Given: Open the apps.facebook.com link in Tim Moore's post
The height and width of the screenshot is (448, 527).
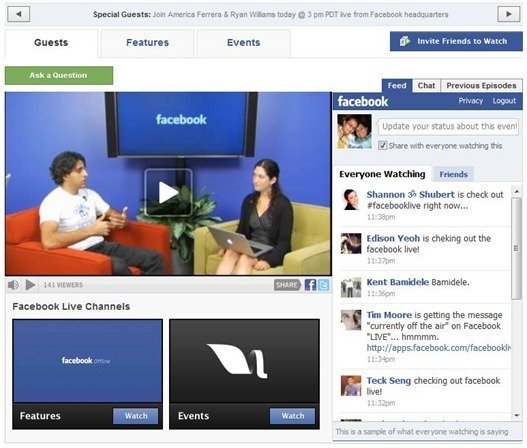Looking at the screenshot, I should 439,348.
